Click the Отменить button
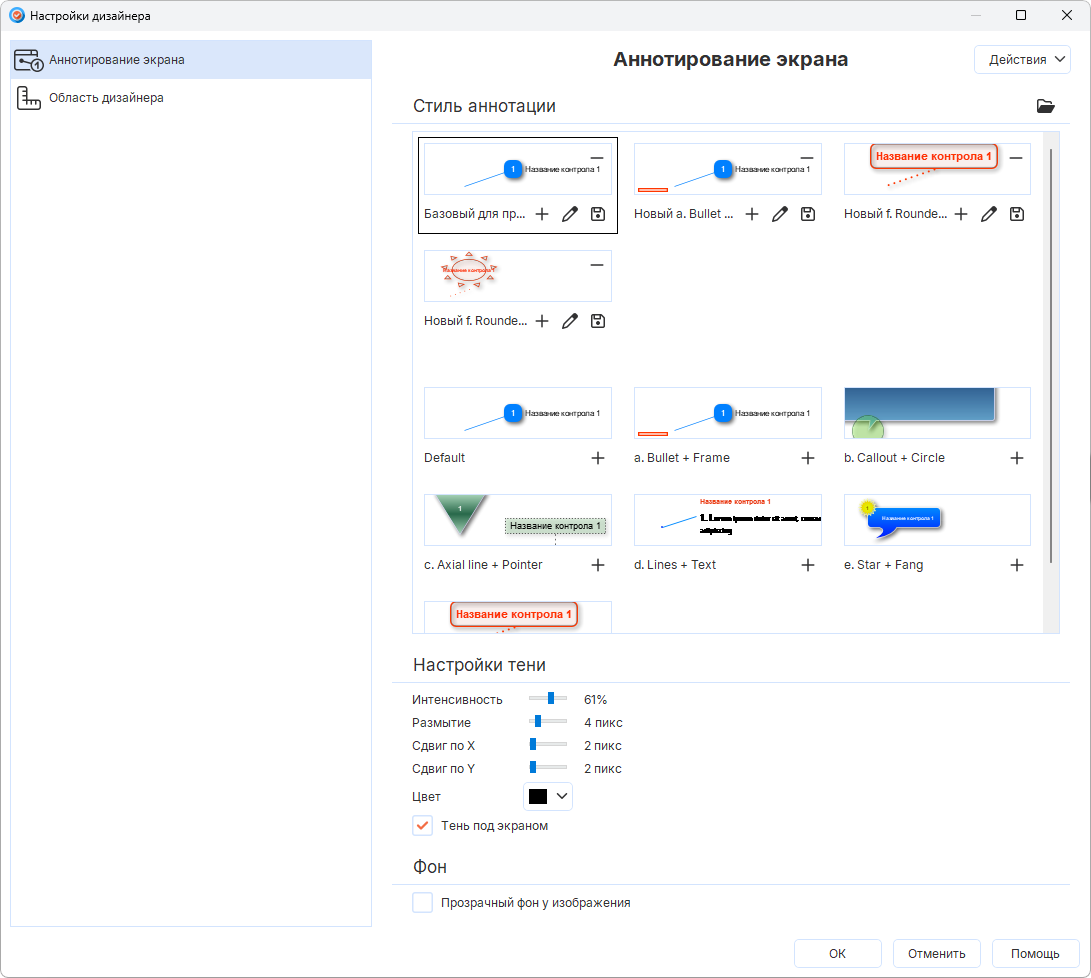 (936, 953)
